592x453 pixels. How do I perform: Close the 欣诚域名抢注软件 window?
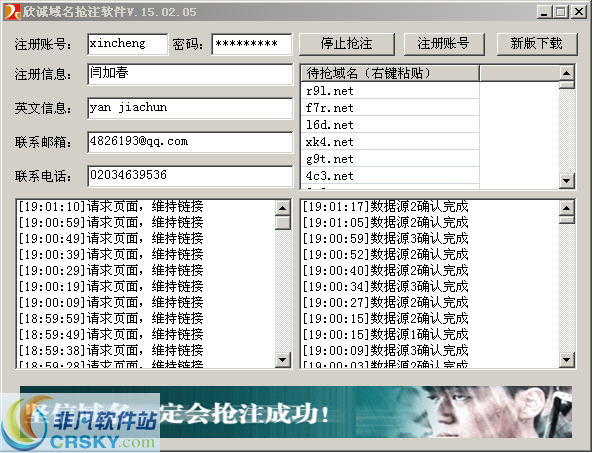(578, 12)
